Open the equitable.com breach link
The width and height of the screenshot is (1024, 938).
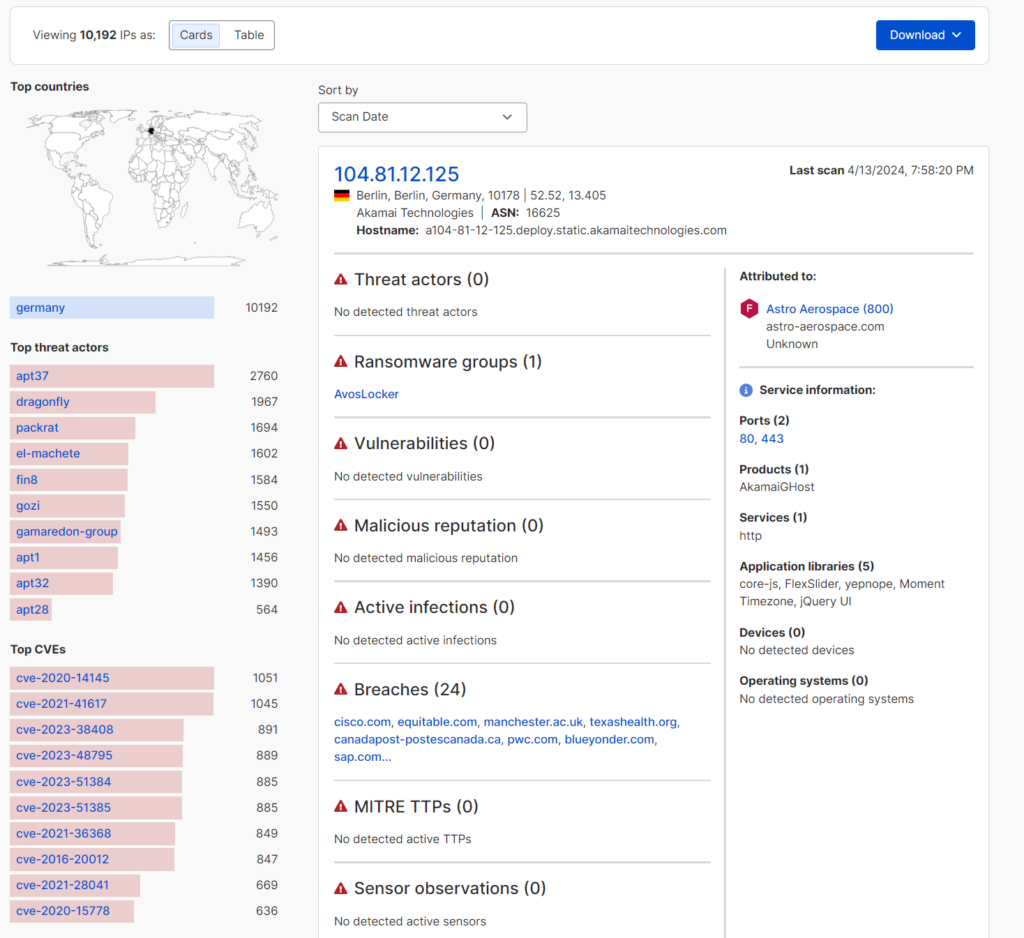pos(437,722)
